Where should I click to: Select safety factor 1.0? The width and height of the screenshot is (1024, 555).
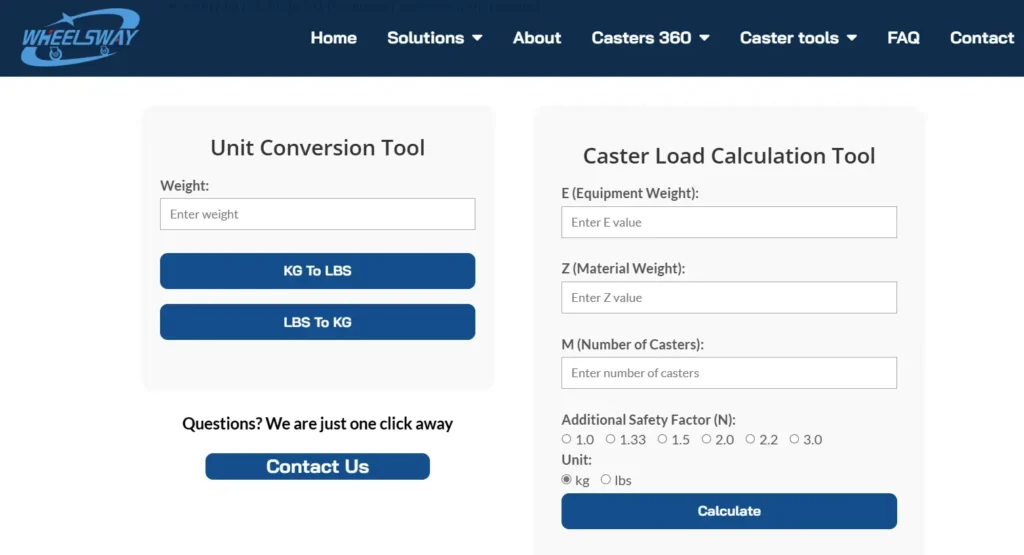[x=566, y=439]
